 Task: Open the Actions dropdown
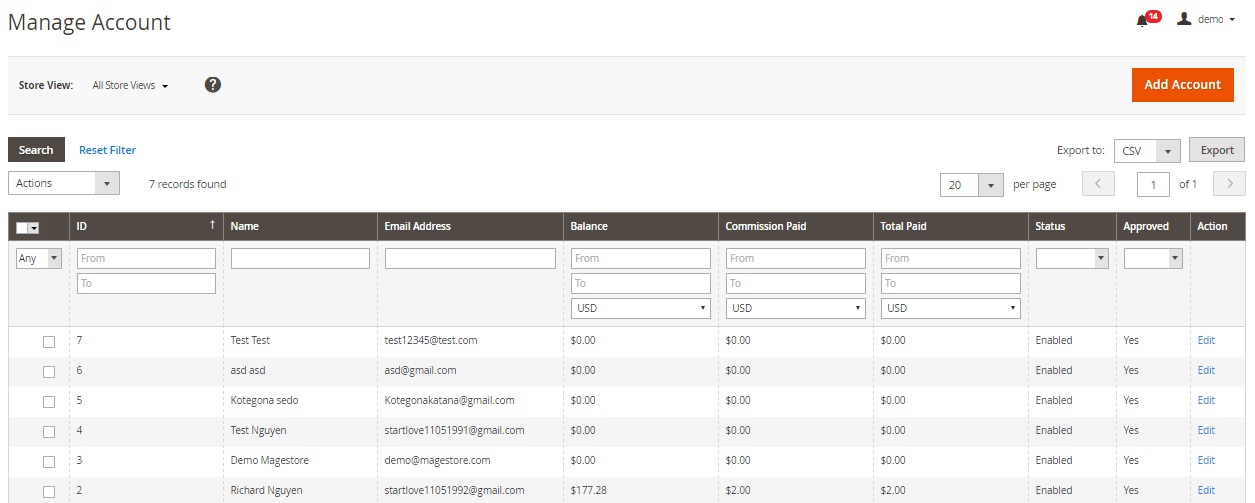(x=64, y=183)
